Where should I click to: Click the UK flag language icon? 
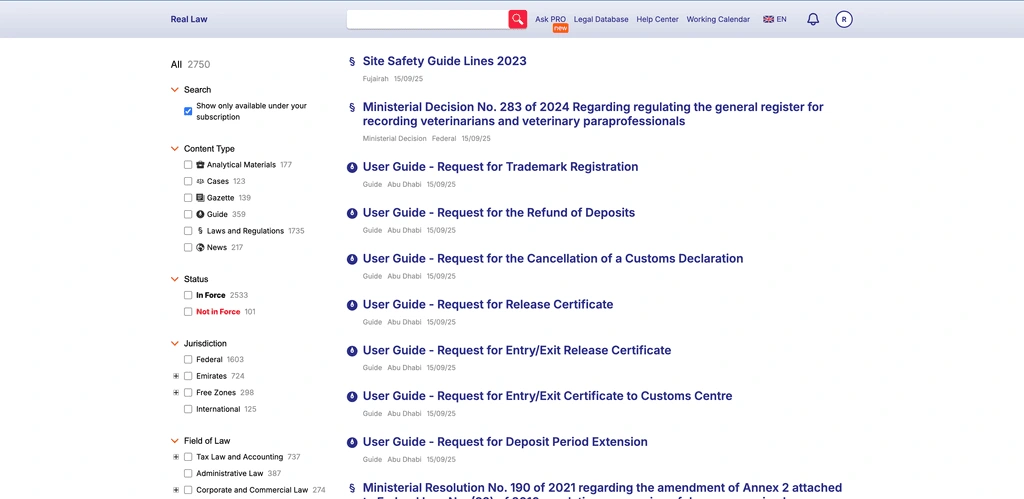769,20
